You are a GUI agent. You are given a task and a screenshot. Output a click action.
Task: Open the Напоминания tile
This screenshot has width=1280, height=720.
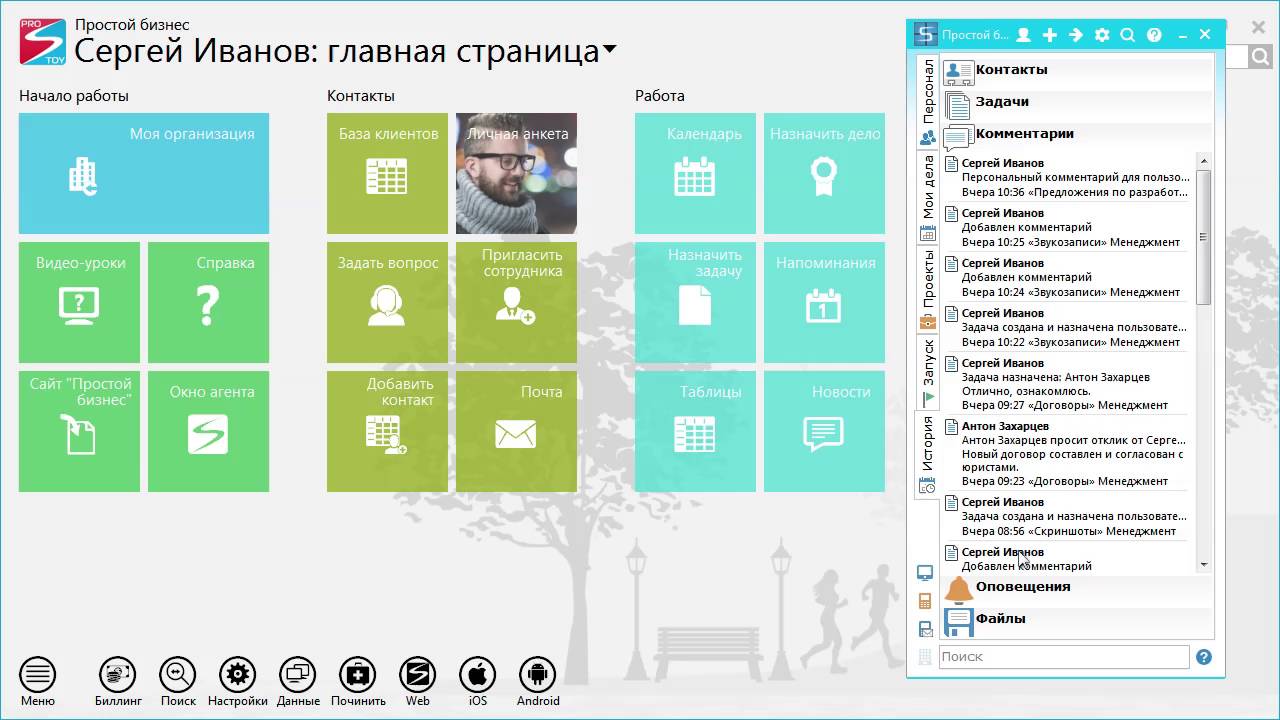pyautogui.click(x=824, y=302)
